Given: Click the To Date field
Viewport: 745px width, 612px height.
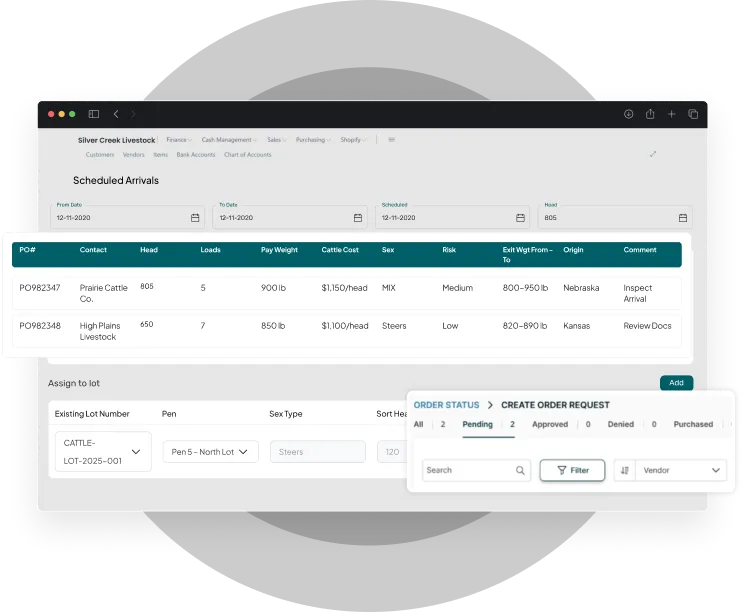Looking at the screenshot, I should point(290,217).
